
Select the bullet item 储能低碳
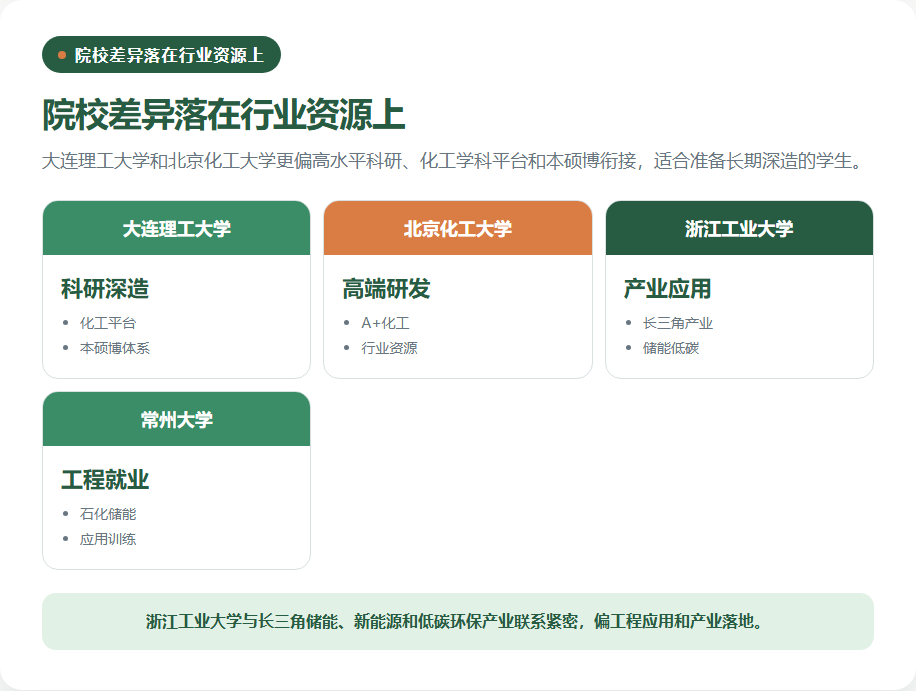[671, 348]
